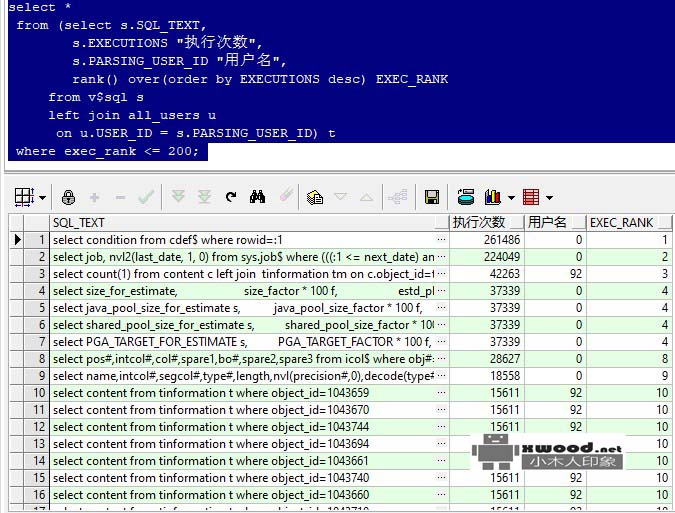The height and width of the screenshot is (513, 675).
Task: Click the floppy disk save icon
Action: pos(432,198)
